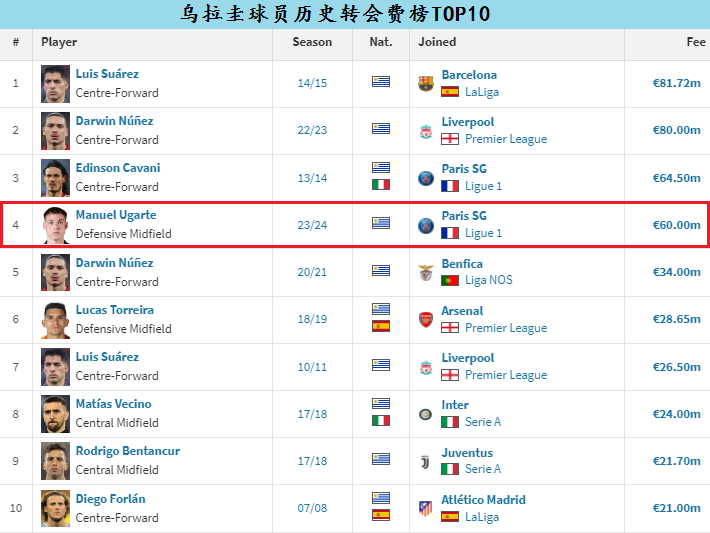This screenshot has height=533, width=710.
Task: Click Paris SG crest in Cavani row
Action: pyautogui.click(x=426, y=178)
